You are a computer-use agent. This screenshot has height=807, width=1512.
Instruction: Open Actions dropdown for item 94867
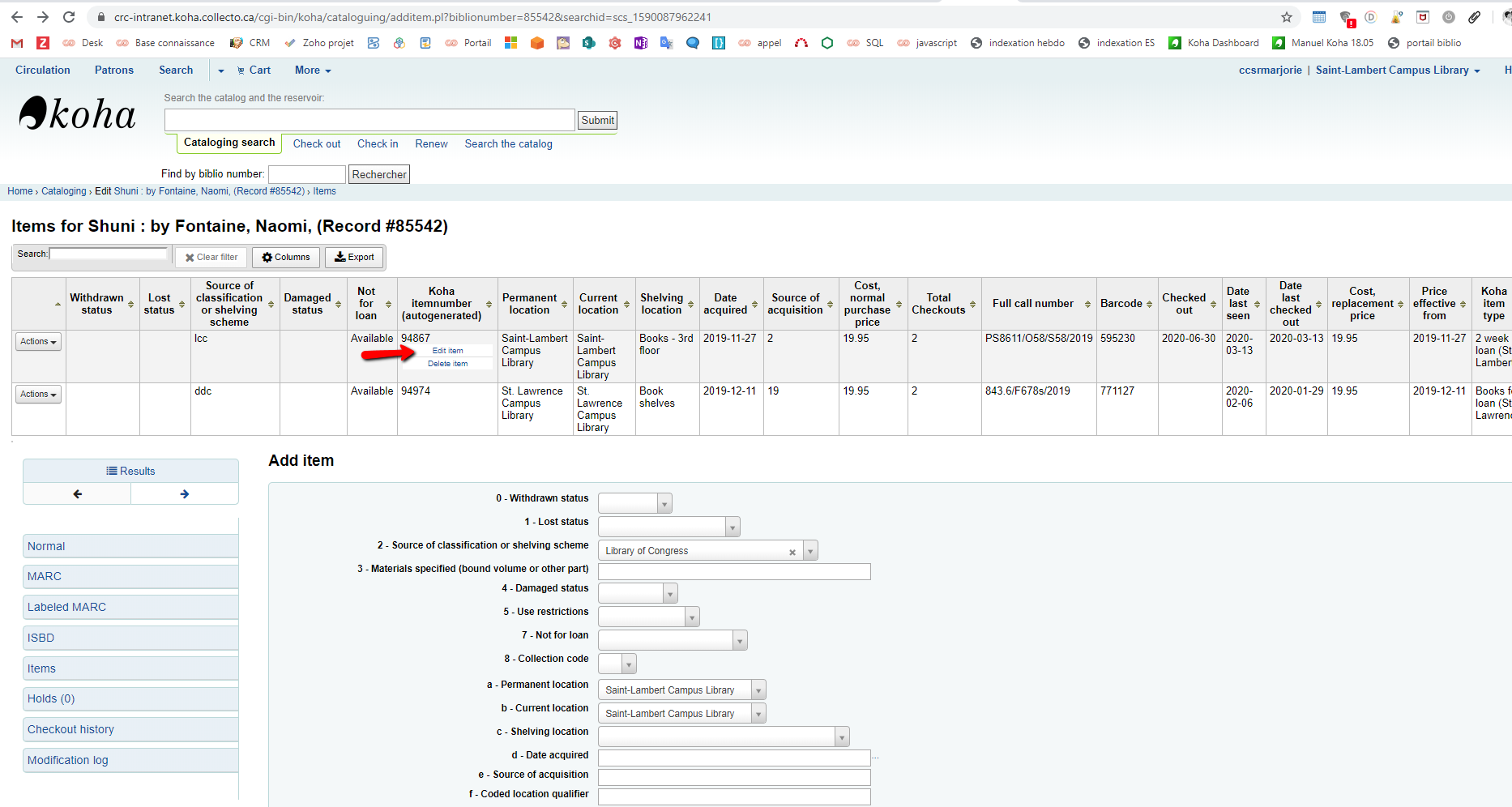click(x=38, y=342)
